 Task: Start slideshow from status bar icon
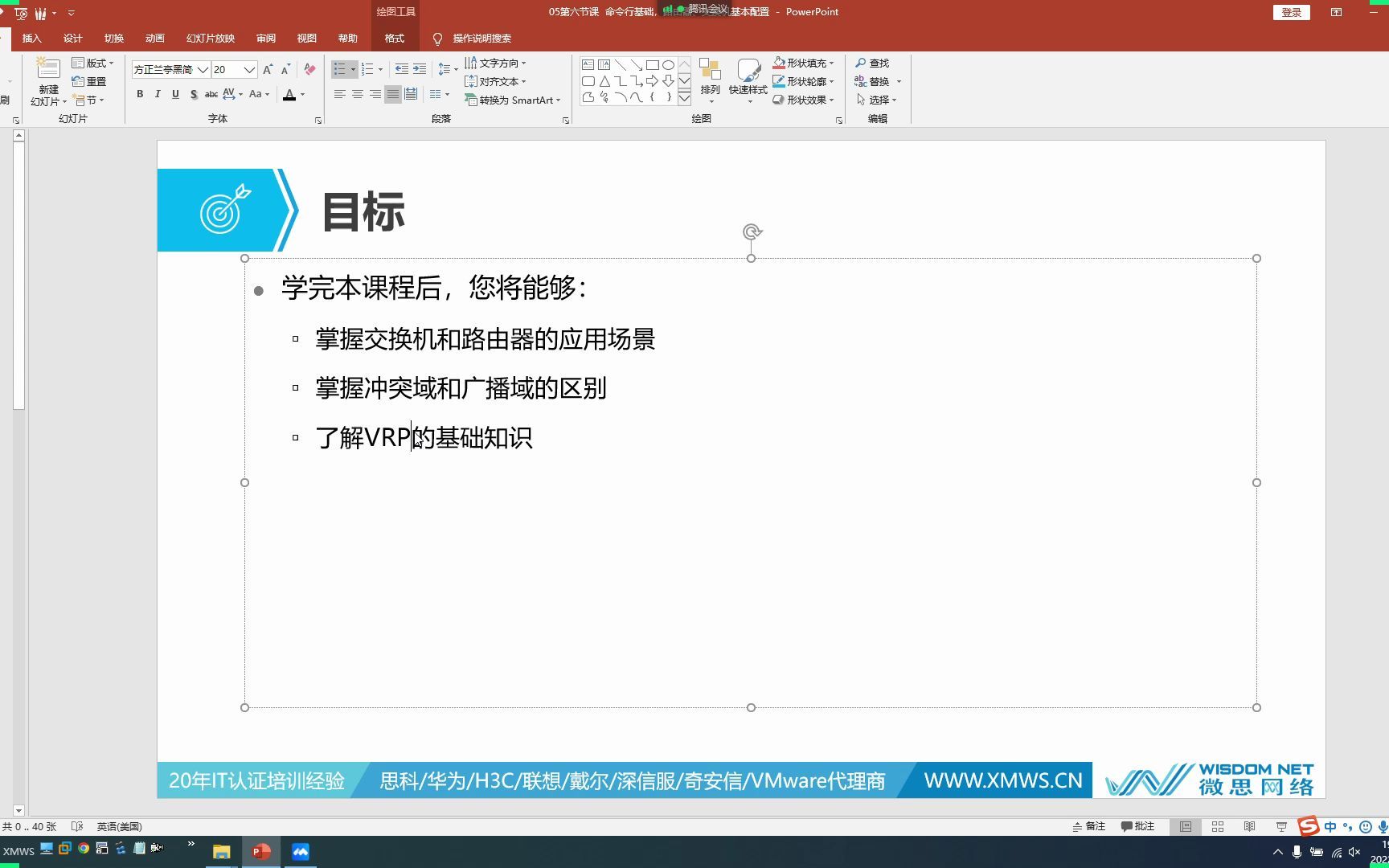coord(1281,826)
